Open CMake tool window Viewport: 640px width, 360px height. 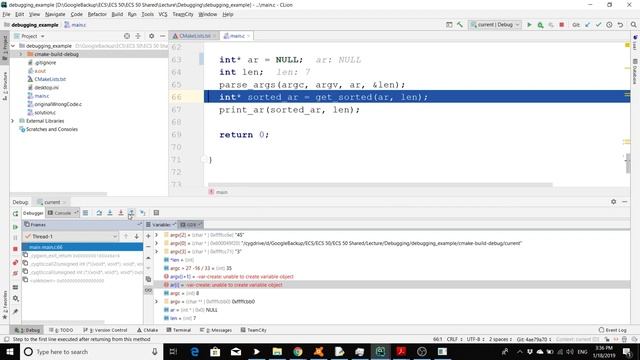click(148, 330)
